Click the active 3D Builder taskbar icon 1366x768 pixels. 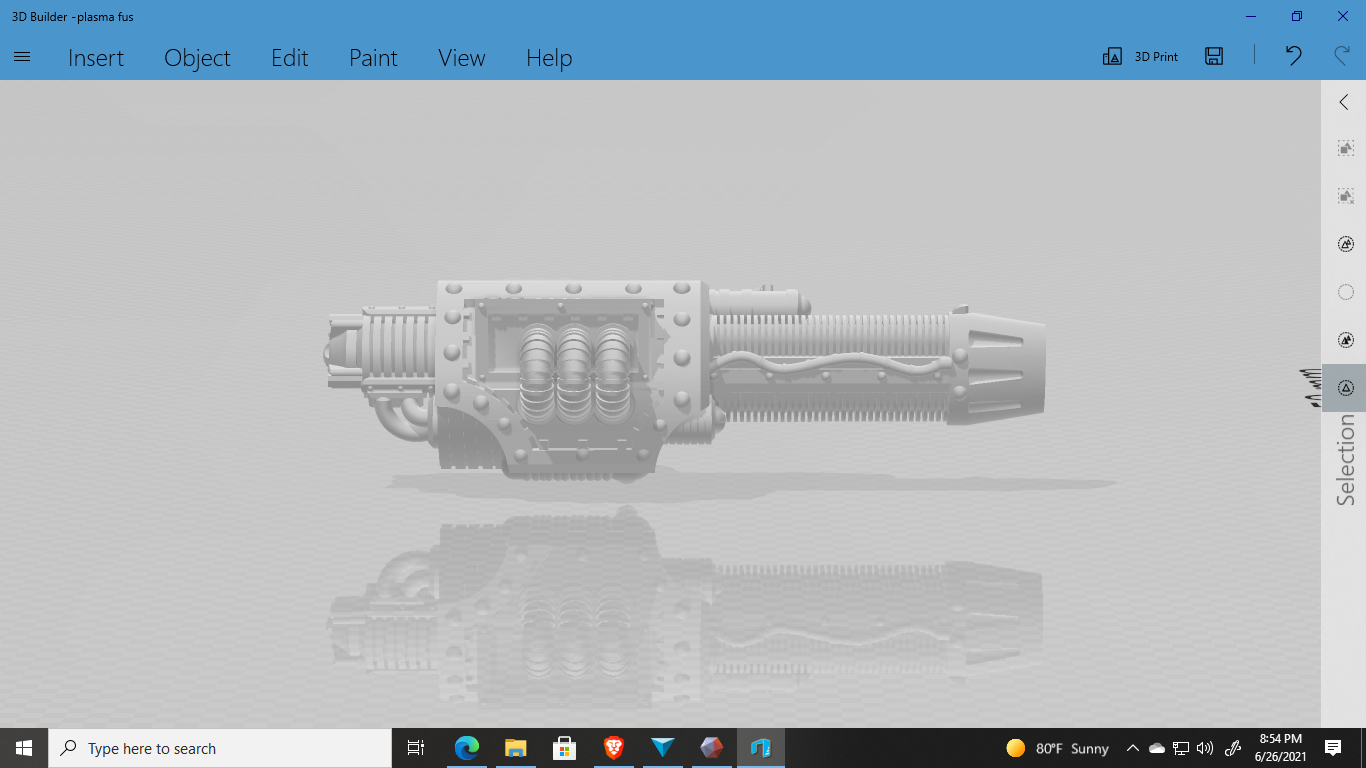[x=760, y=748]
